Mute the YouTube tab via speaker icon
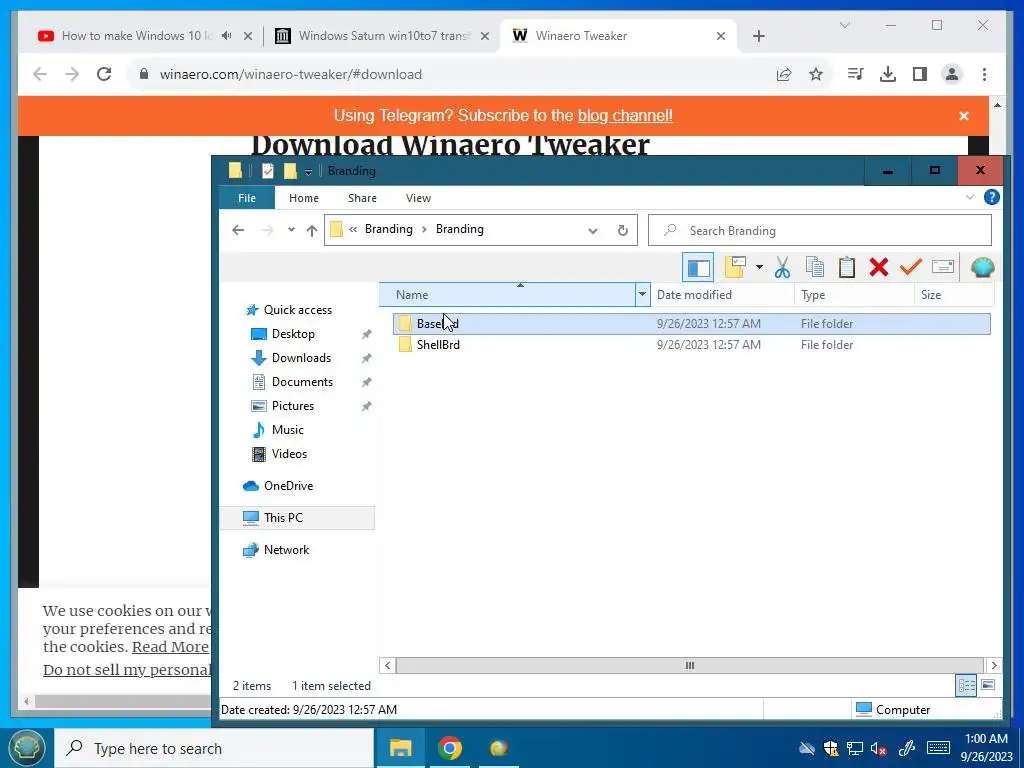1024x768 pixels. 227,35
